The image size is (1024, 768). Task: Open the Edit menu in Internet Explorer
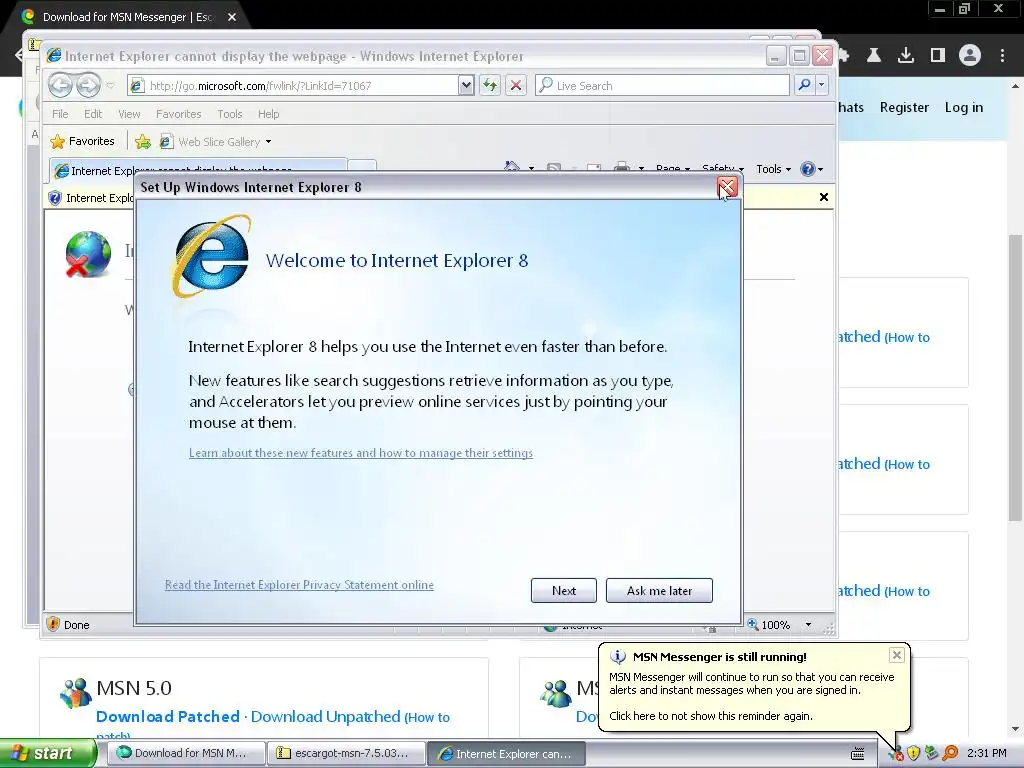pyautogui.click(x=93, y=114)
